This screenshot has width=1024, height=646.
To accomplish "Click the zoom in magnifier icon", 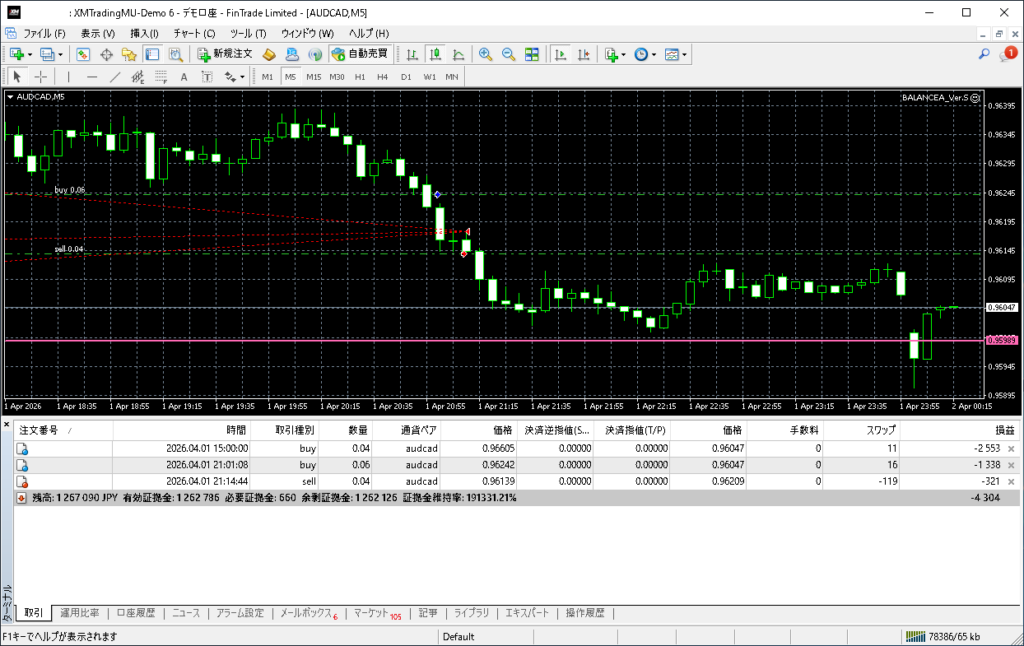I will click(485, 54).
